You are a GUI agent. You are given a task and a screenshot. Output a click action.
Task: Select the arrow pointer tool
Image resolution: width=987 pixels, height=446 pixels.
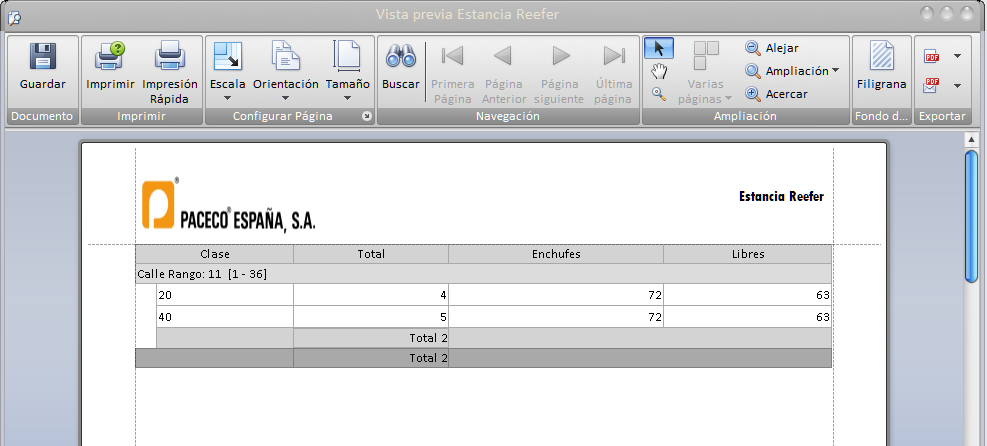pyautogui.click(x=659, y=48)
